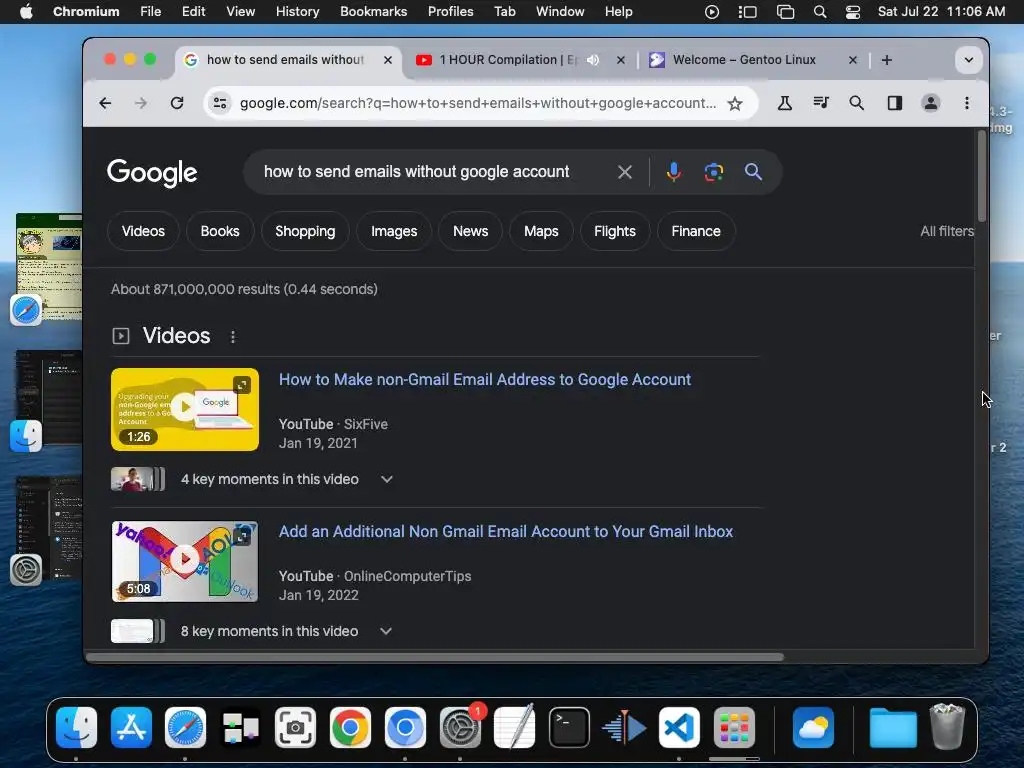Image resolution: width=1024 pixels, height=768 pixels.
Task: Filter results by Maps chip
Action: pos(541,231)
